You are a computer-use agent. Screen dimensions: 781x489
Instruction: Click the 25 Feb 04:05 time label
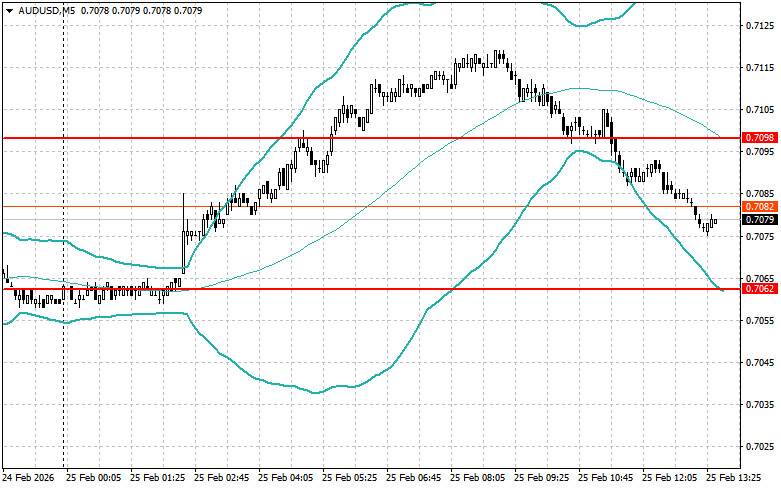[285, 478]
